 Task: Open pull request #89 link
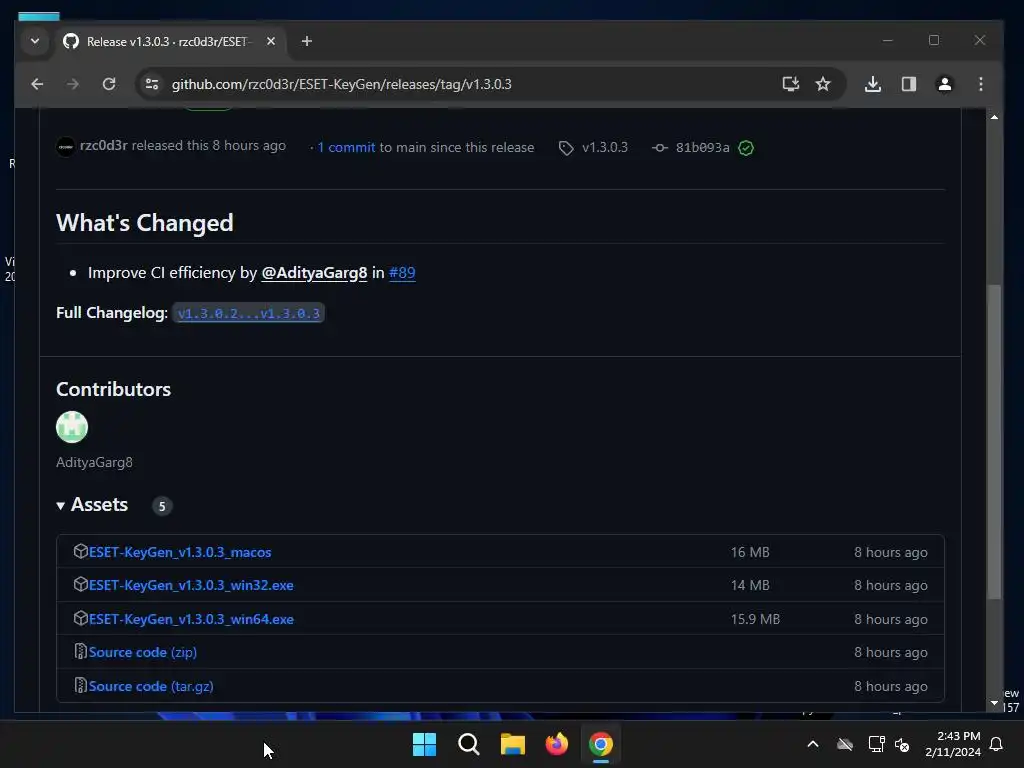click(x=402, y=273)
